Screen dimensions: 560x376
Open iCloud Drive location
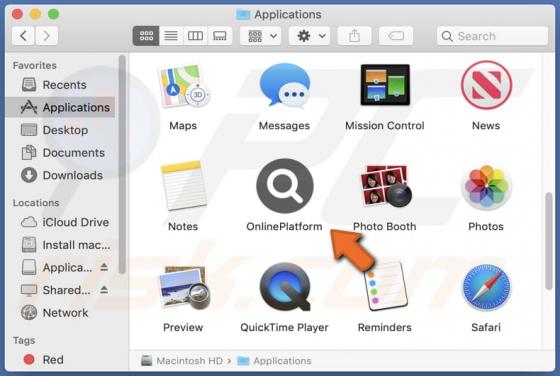click(x=60, y=222)
